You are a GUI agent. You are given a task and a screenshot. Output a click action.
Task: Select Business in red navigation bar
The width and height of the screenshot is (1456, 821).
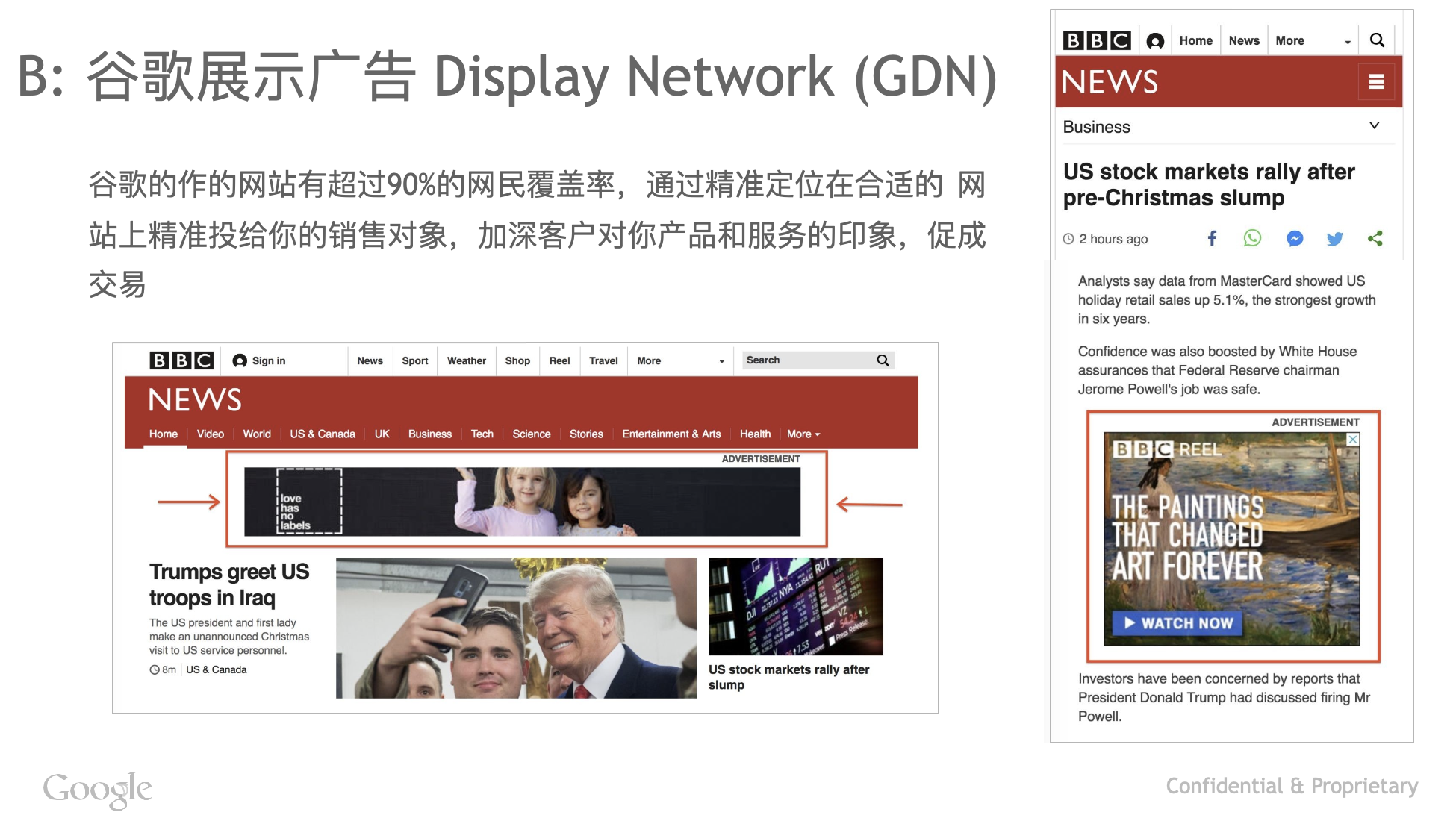(x=430, y=434)
